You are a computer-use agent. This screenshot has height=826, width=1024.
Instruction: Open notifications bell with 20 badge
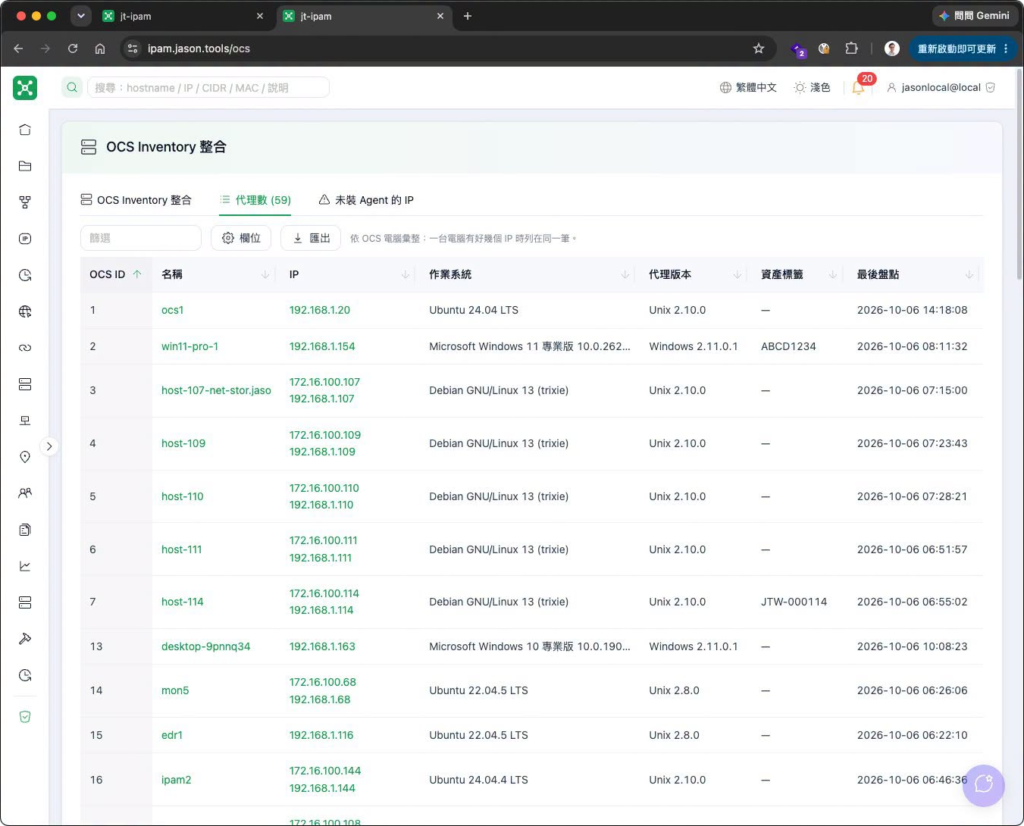click(859, 87)
